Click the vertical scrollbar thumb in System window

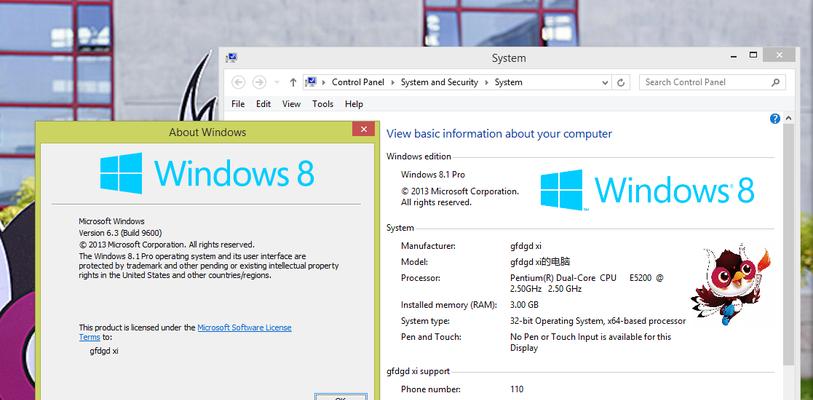[x=789, y=244]
